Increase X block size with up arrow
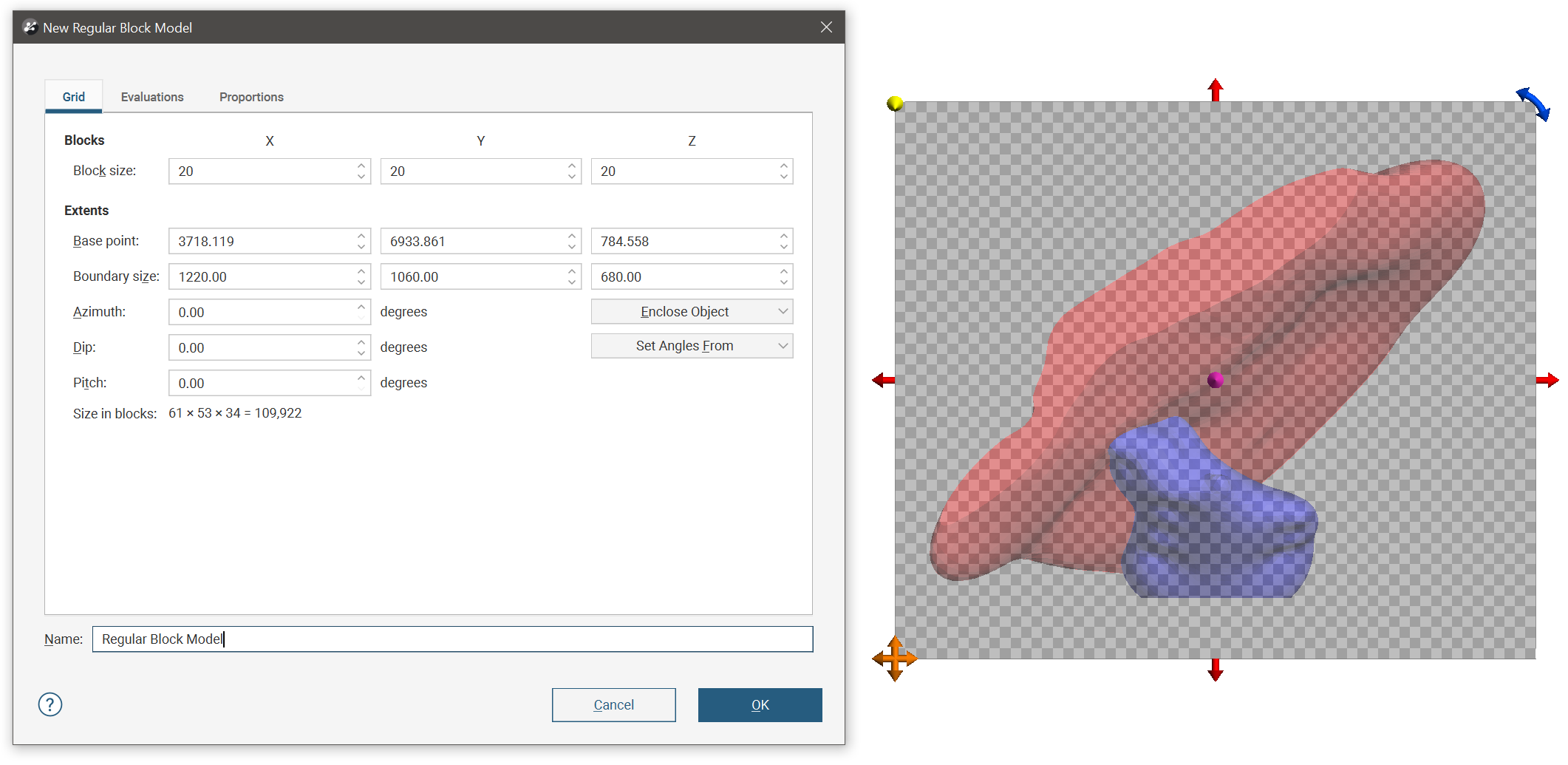Screen dimensions: 1568x765 pyautogui.click(x=361, y=166)
